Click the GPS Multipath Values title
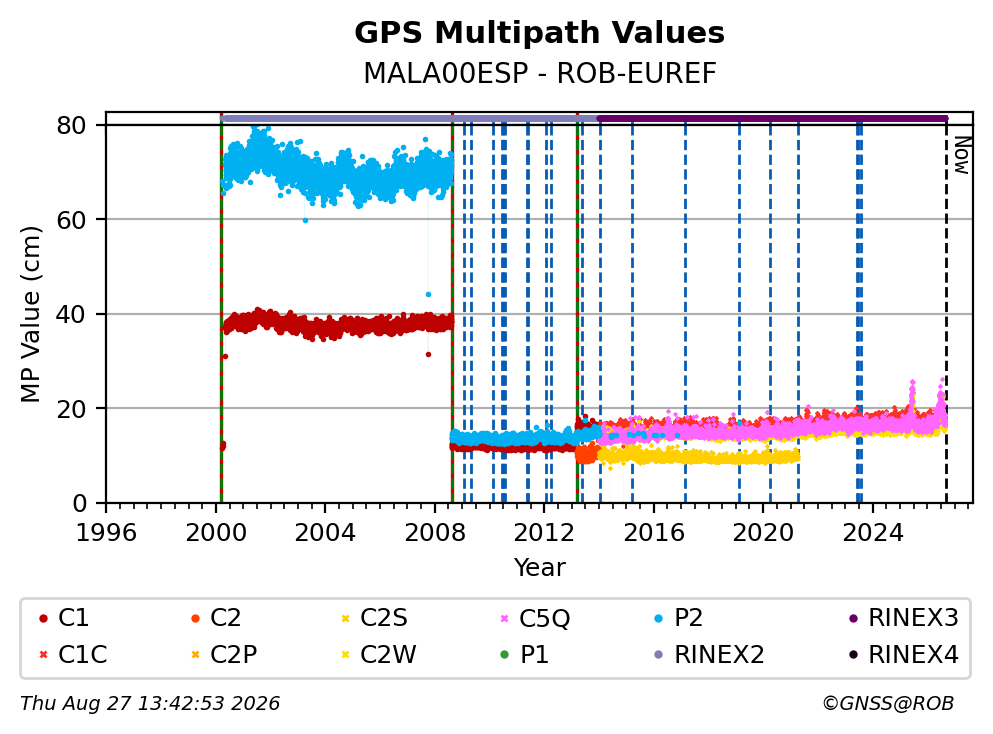The height and width of the screenshot is (734, 993). pyautogui.click(x=540, y=32)
